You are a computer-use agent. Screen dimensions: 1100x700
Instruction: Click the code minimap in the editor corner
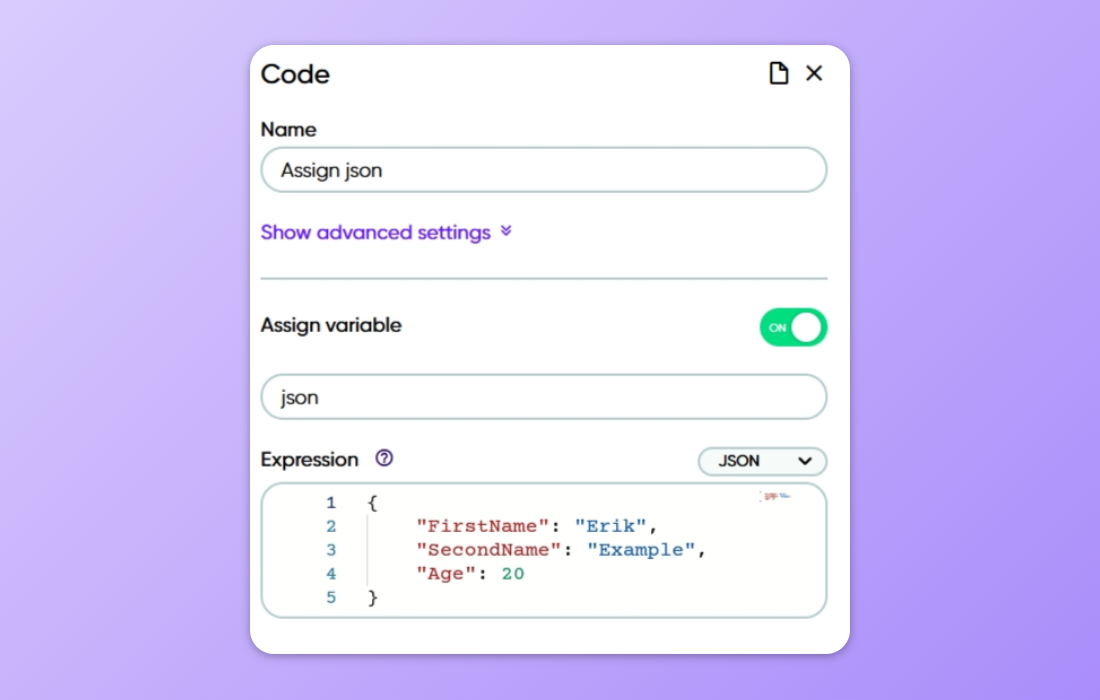[x=775, y=495]
